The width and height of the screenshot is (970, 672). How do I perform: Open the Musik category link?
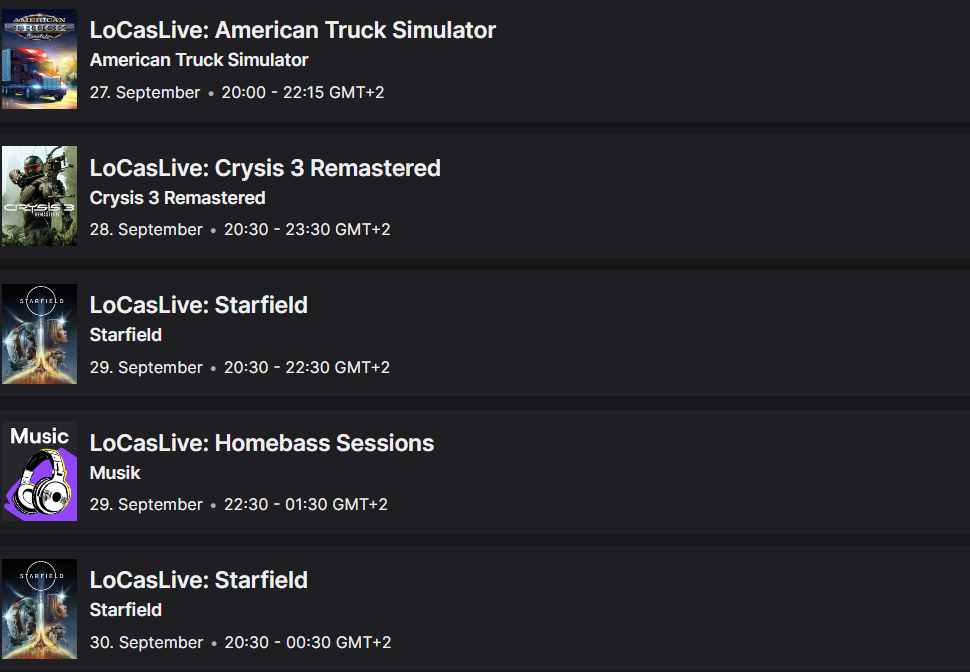115,473
